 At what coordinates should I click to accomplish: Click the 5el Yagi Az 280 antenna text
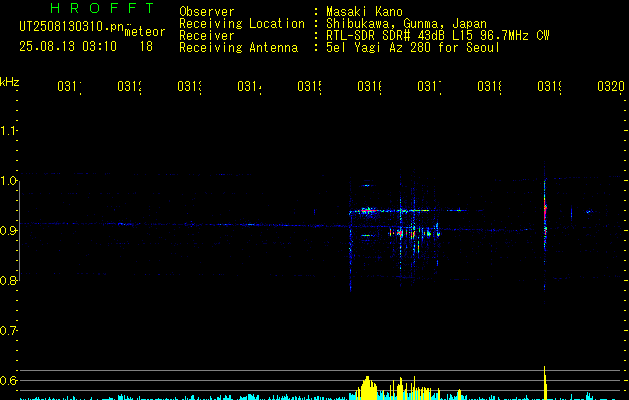413,48
